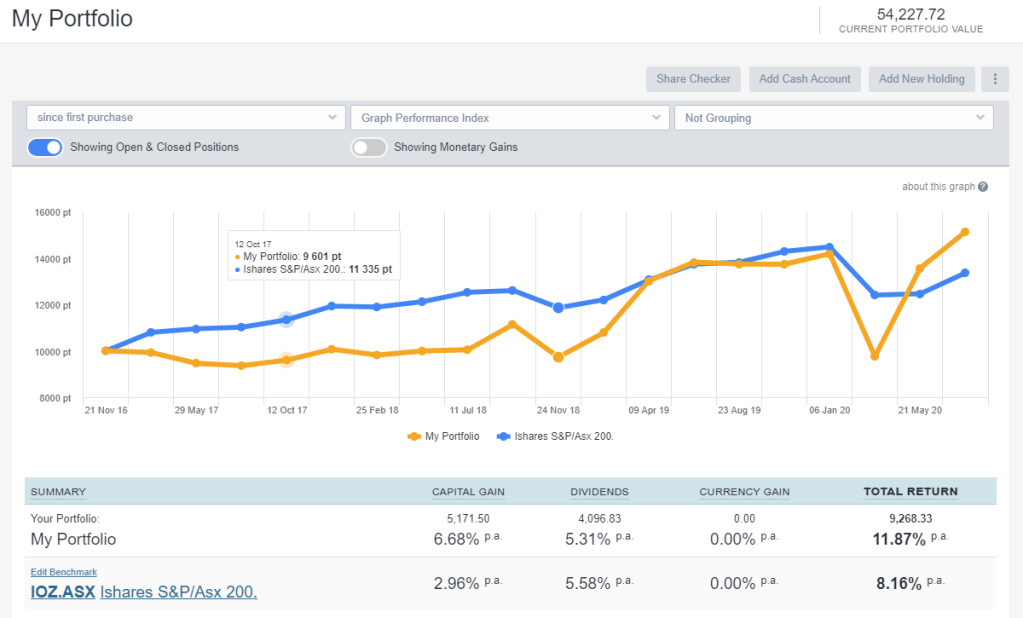Click the Total Return column header
The width and height of the screenshot is (1023, 618).
click(x=910, y=492)
